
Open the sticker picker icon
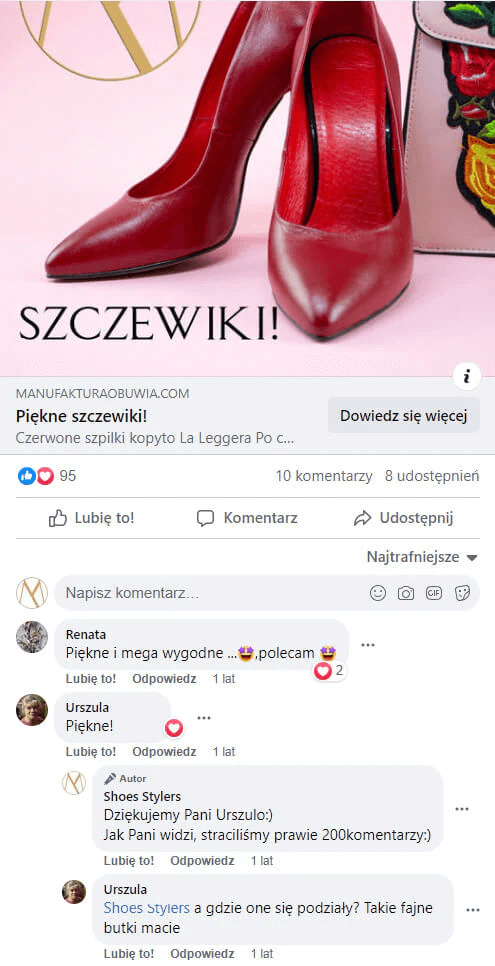462,593
